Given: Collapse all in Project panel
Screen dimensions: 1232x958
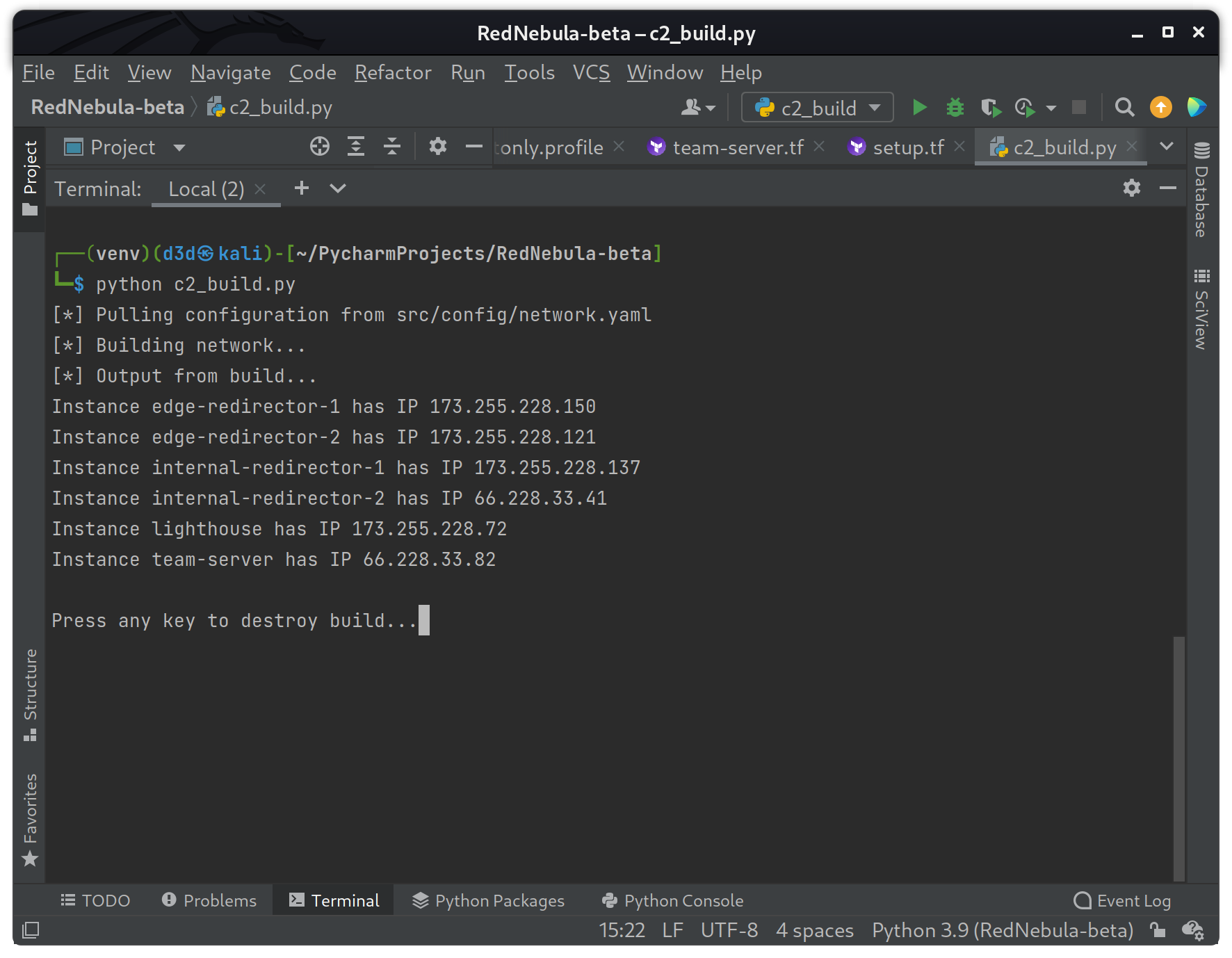Looking at the screenshot, I should click(392, 147).
